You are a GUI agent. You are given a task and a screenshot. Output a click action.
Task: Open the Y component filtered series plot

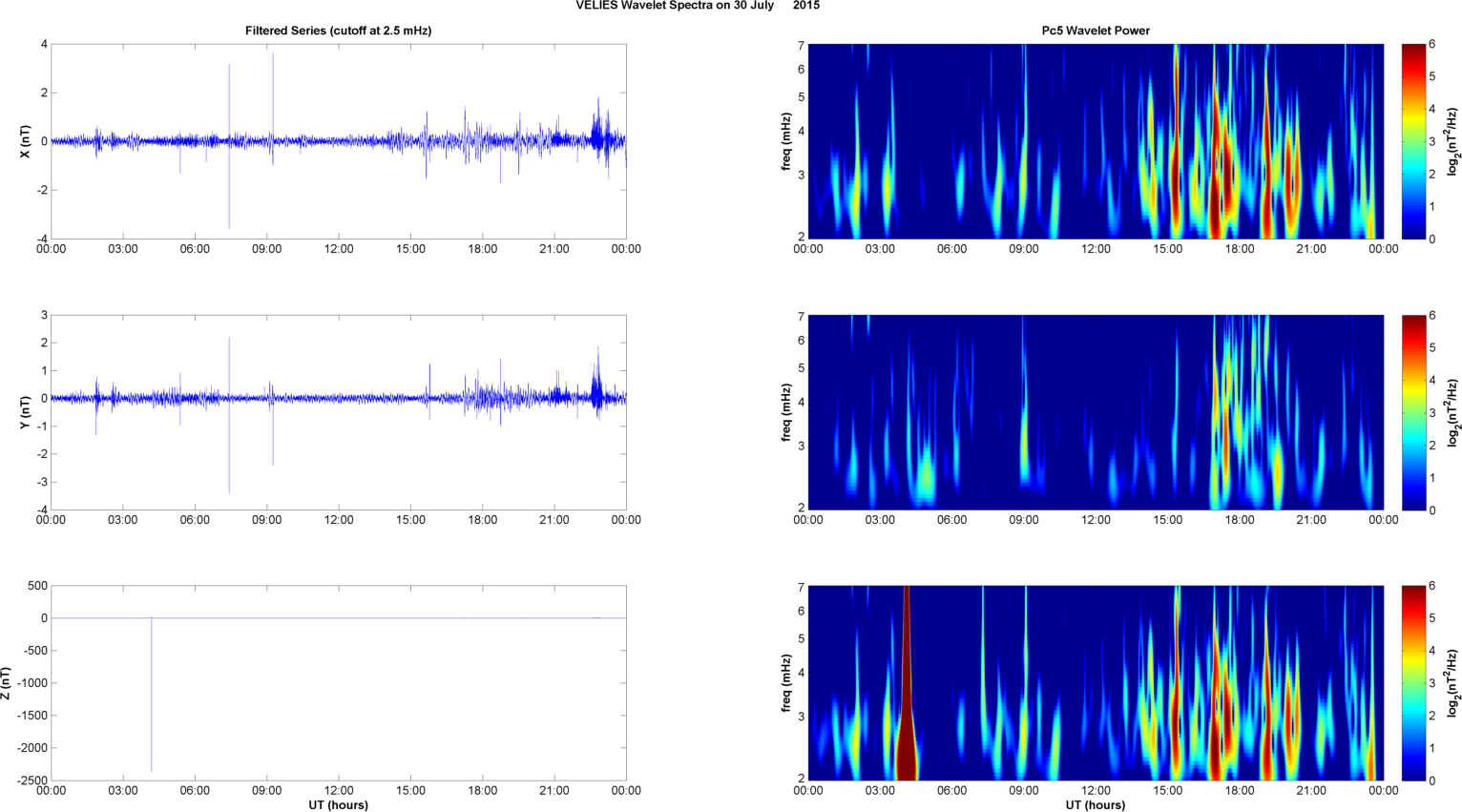[339, 412]
